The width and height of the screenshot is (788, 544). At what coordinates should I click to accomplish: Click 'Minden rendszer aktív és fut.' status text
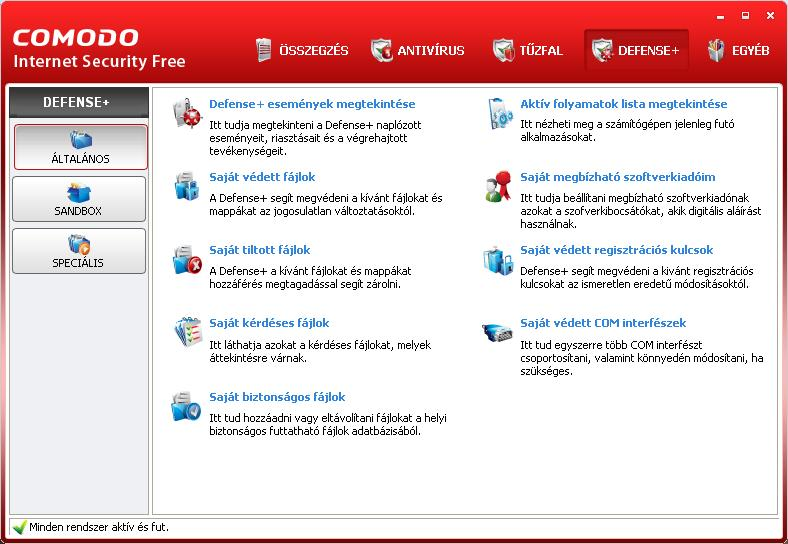[98, 527]
